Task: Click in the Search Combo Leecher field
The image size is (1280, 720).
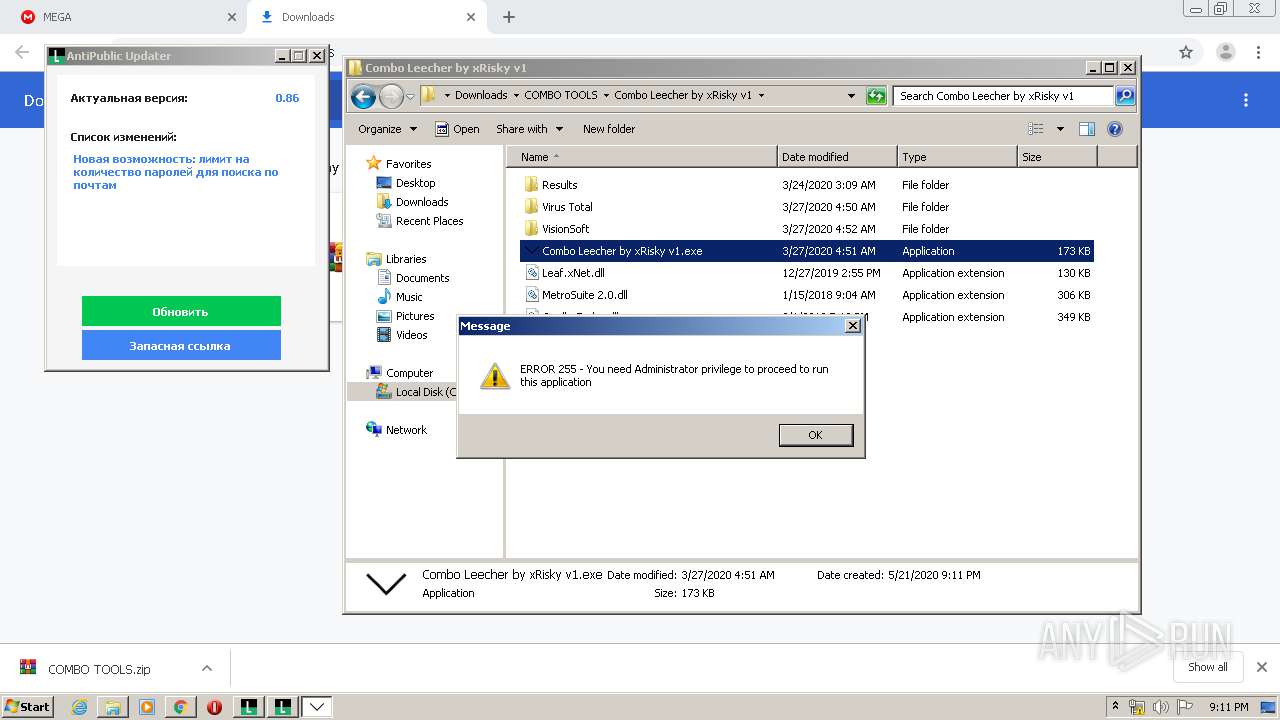Action: pyautogui.click(x=1003, y=96)
